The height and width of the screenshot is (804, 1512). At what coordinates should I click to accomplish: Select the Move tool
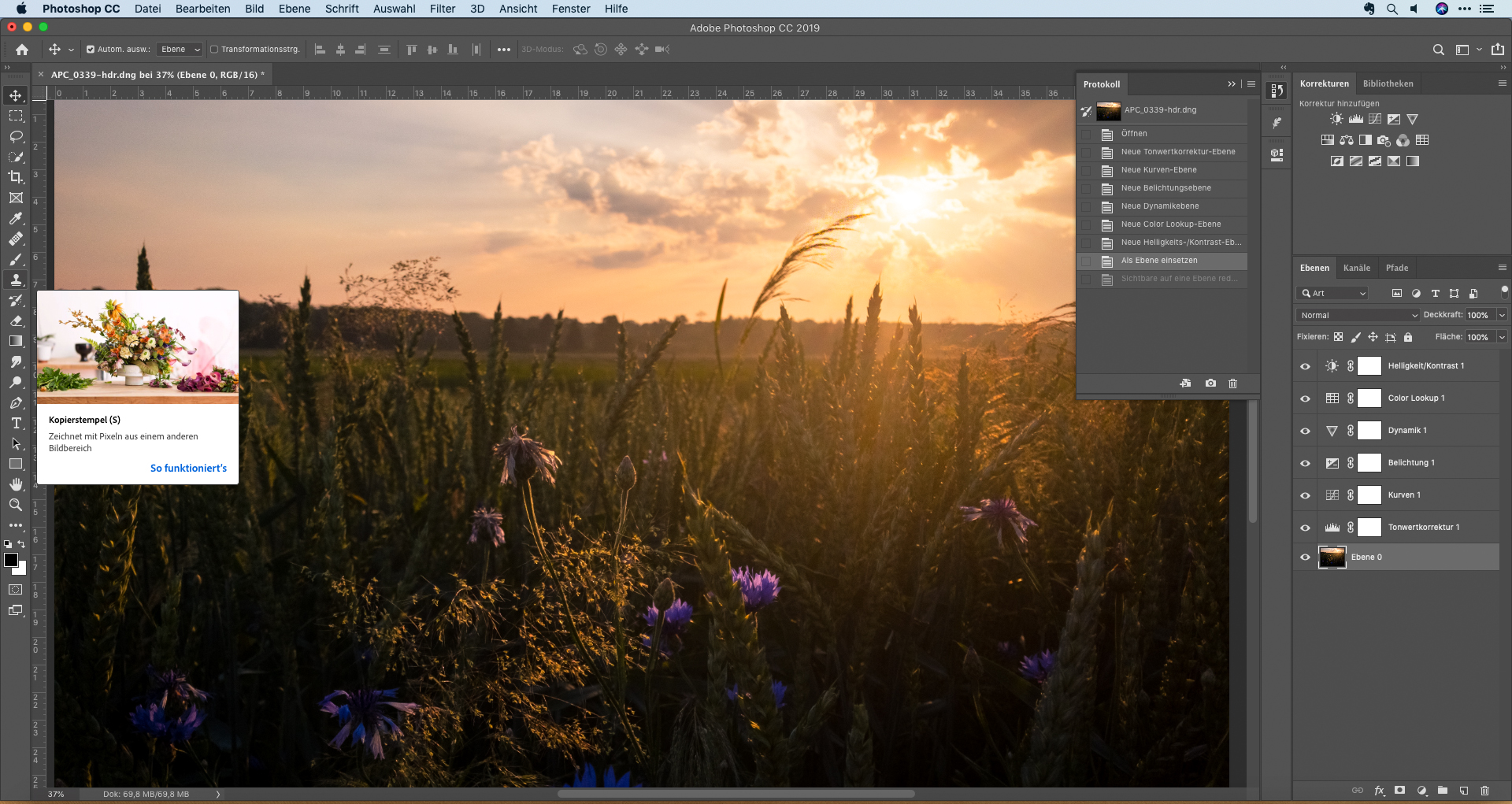(x=16, y=95)
